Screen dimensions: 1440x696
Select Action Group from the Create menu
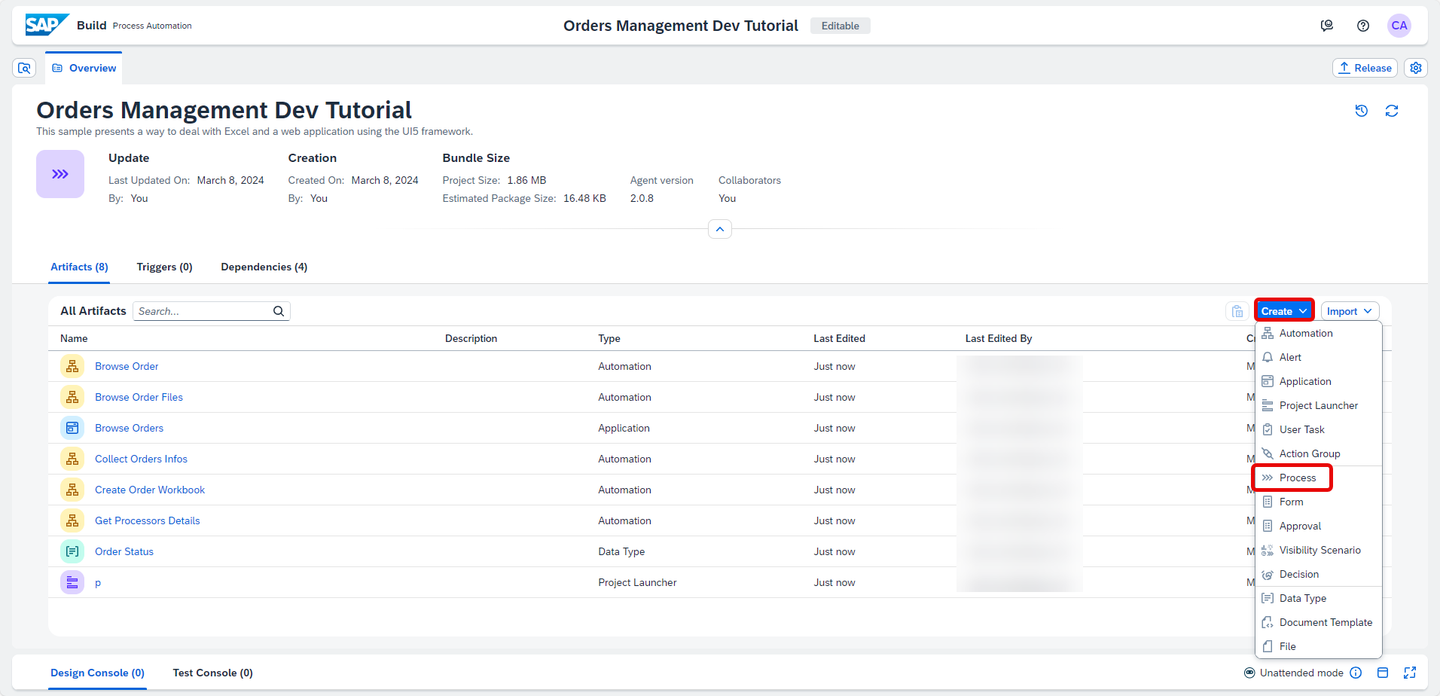click(x=1319, y=453)
